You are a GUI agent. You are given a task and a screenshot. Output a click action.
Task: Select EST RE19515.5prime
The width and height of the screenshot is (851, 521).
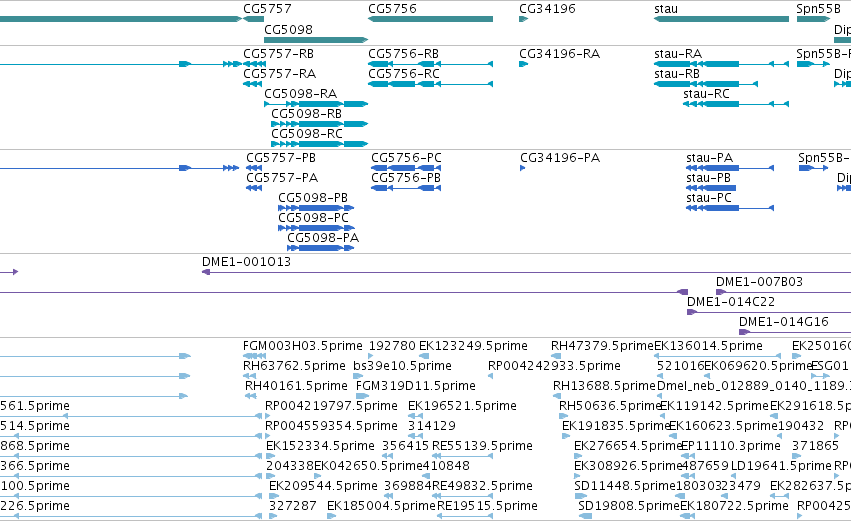[487, 506]
